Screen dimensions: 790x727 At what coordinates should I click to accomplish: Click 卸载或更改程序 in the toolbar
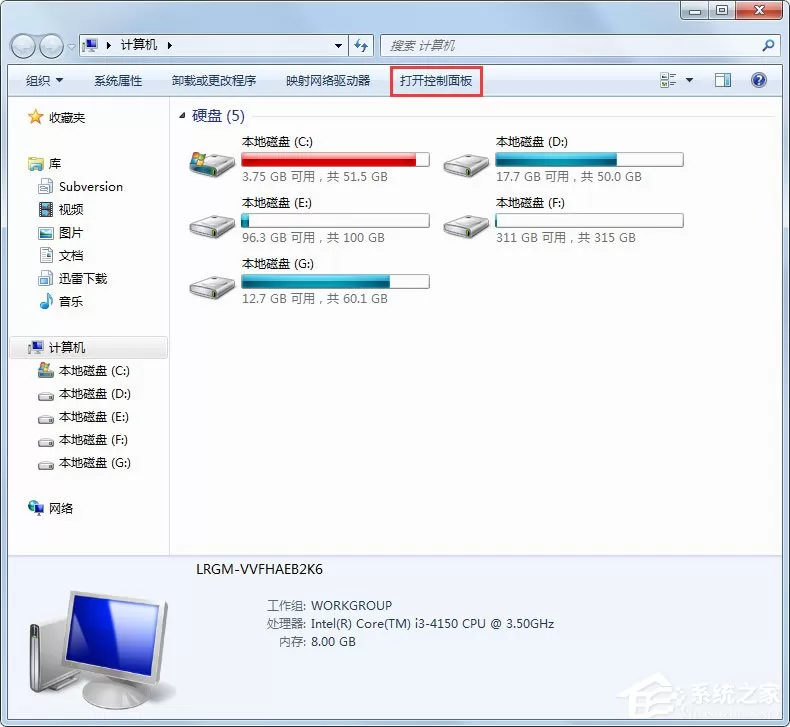click(214, 81)
